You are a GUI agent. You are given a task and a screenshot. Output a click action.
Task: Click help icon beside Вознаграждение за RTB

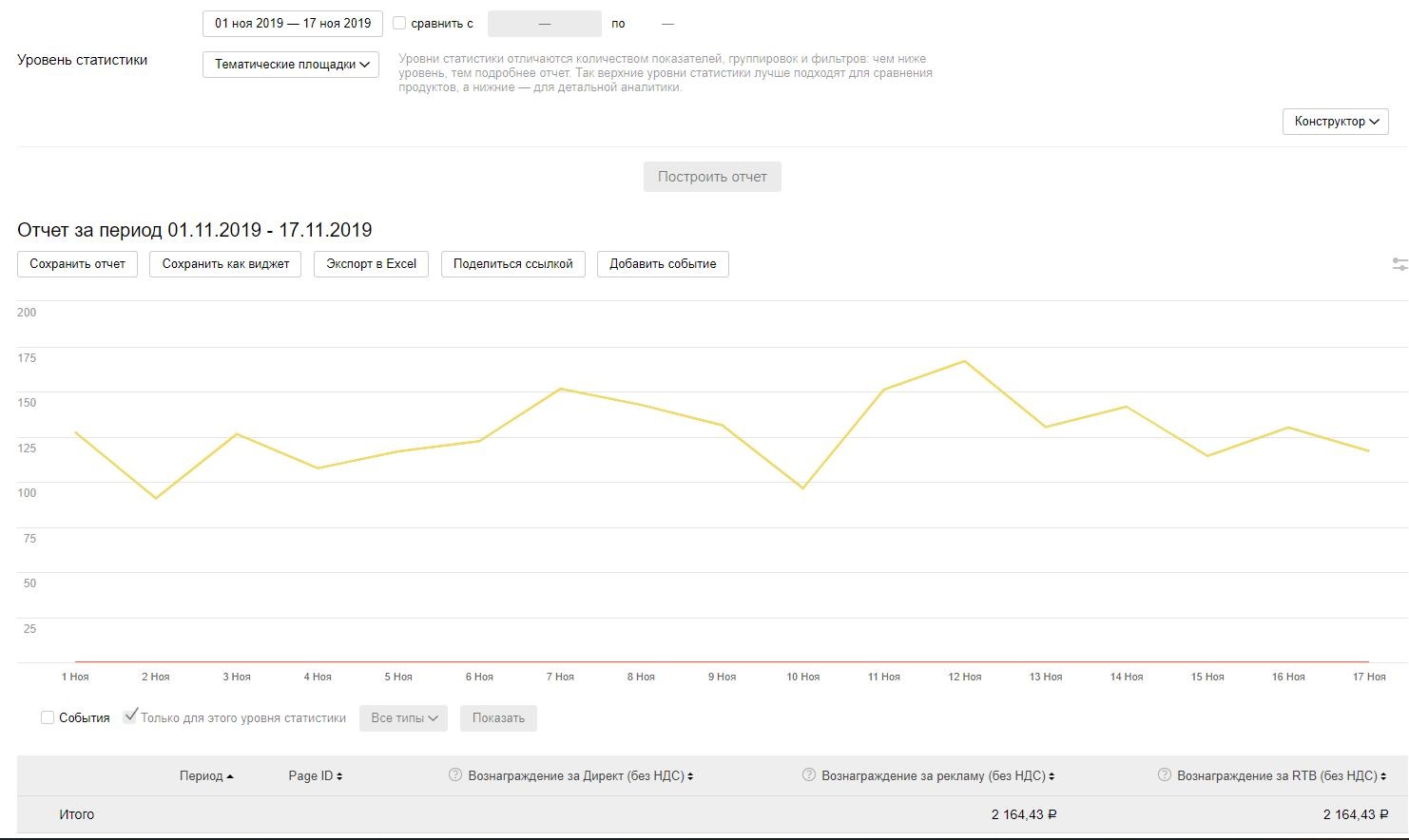pyautogui.click(x=1164, y=775)
